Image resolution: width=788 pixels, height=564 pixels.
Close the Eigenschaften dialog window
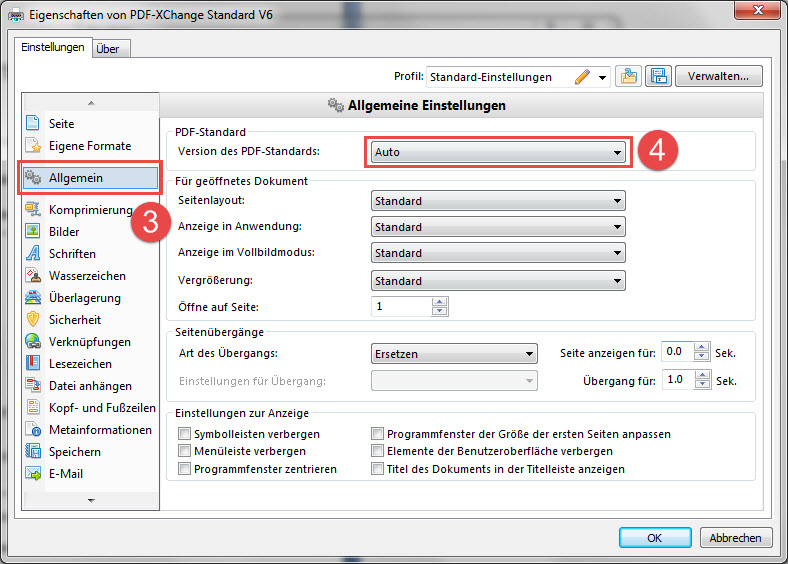[x=758, y=10]
